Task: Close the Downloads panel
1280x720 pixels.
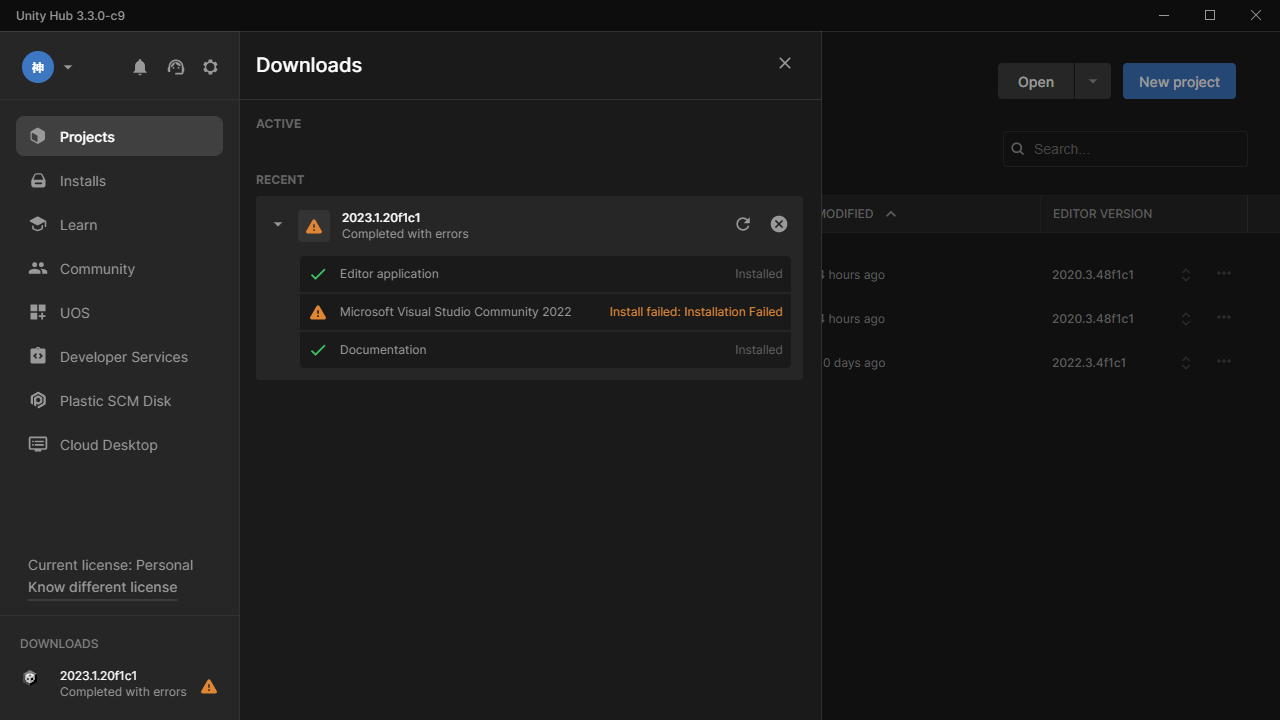Action: tap(785, 63)
